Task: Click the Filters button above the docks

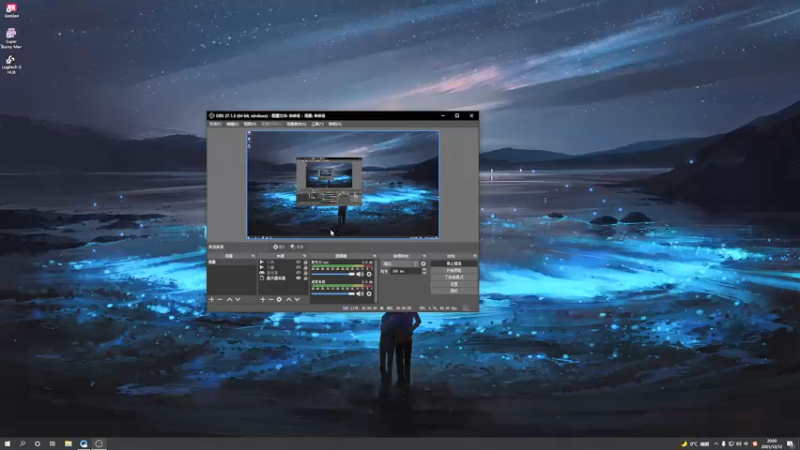Action: point(297,247)
